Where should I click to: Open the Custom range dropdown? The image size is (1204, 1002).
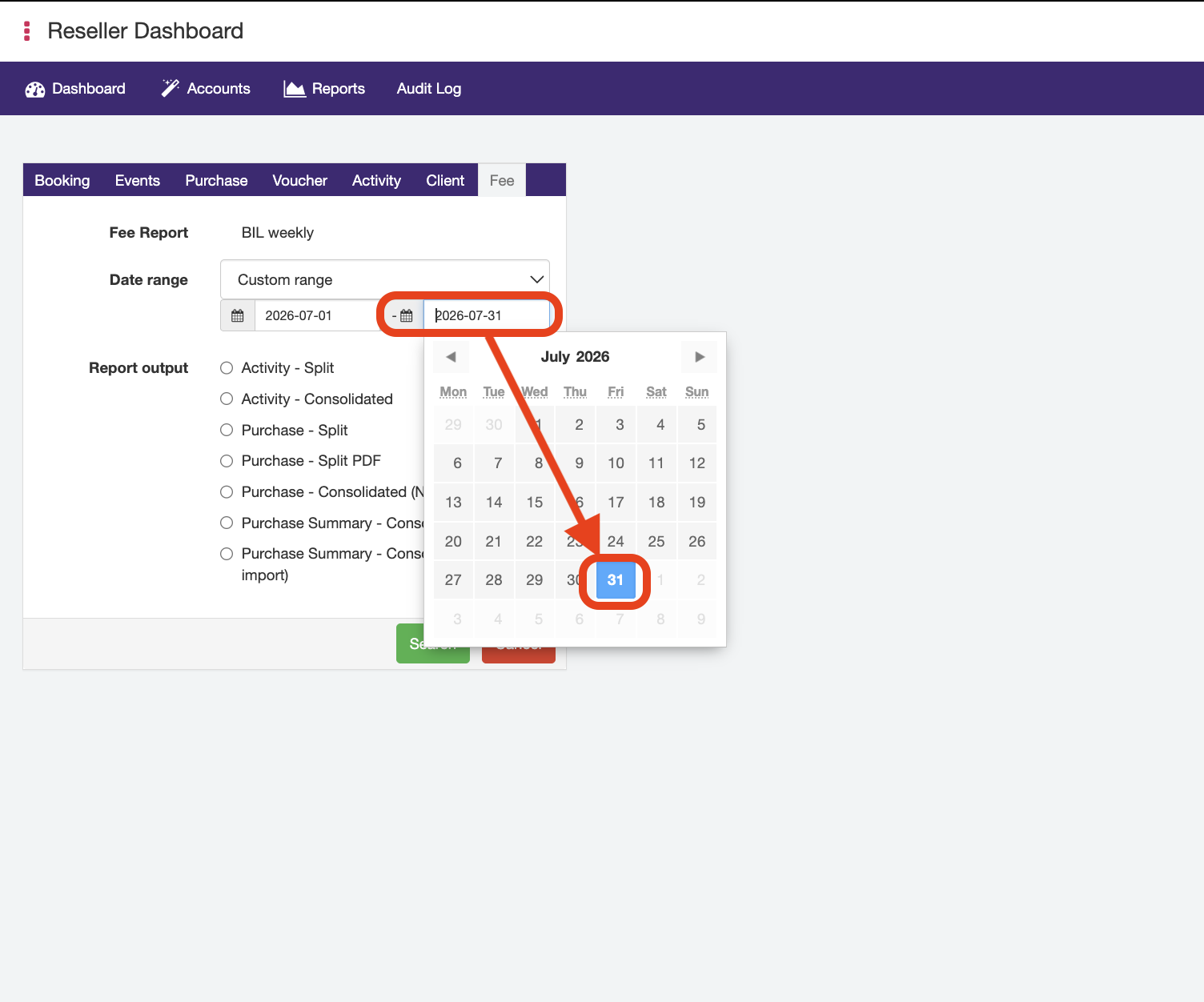coord(385,279)
